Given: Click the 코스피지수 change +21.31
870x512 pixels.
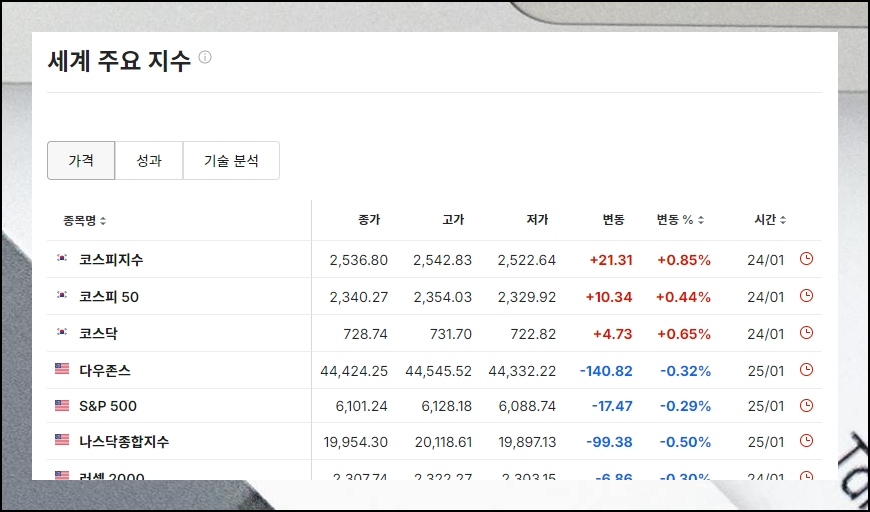Looking at the screenshot, I should click(611, 260).
